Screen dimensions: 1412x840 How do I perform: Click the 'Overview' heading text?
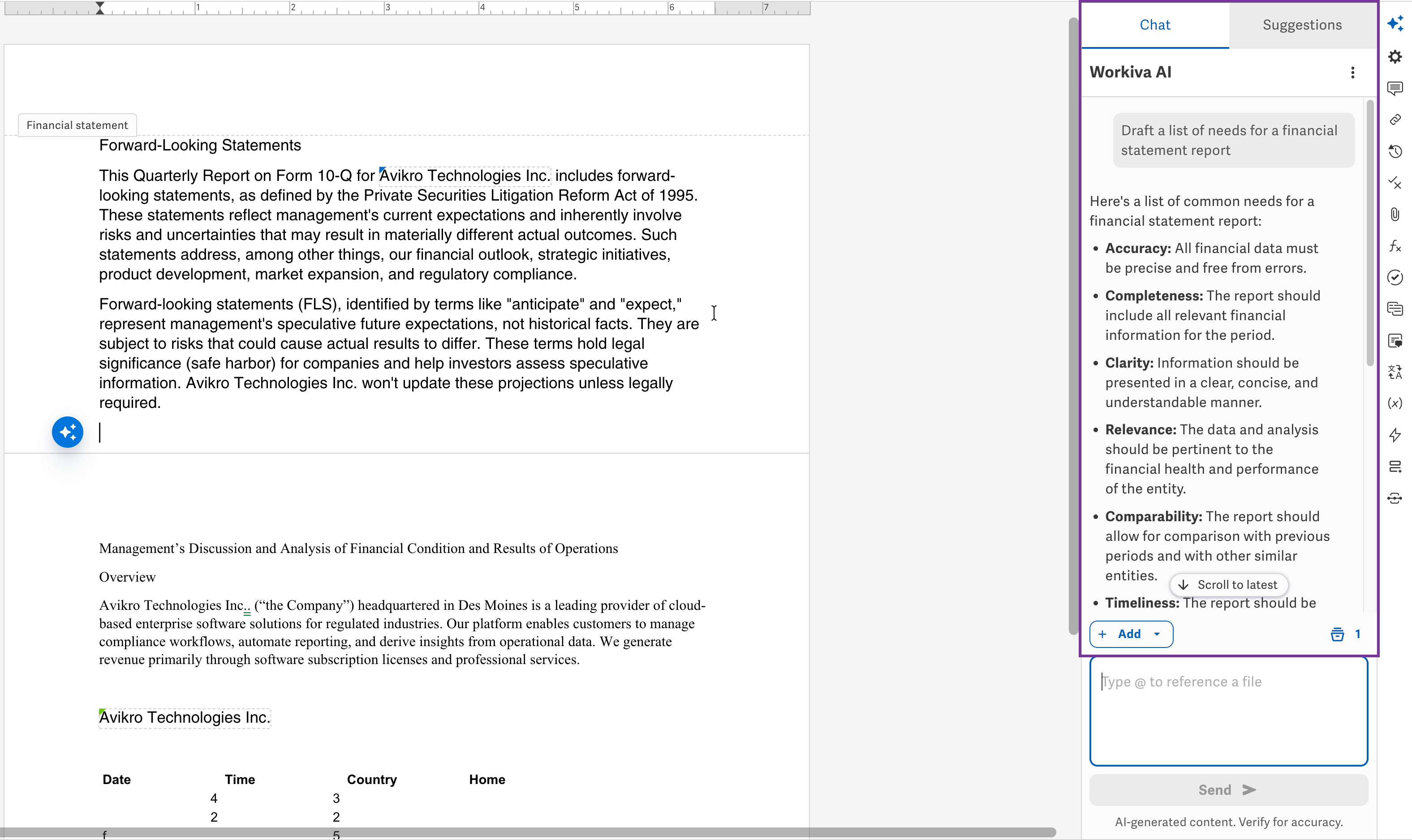[x=127, y=577]
